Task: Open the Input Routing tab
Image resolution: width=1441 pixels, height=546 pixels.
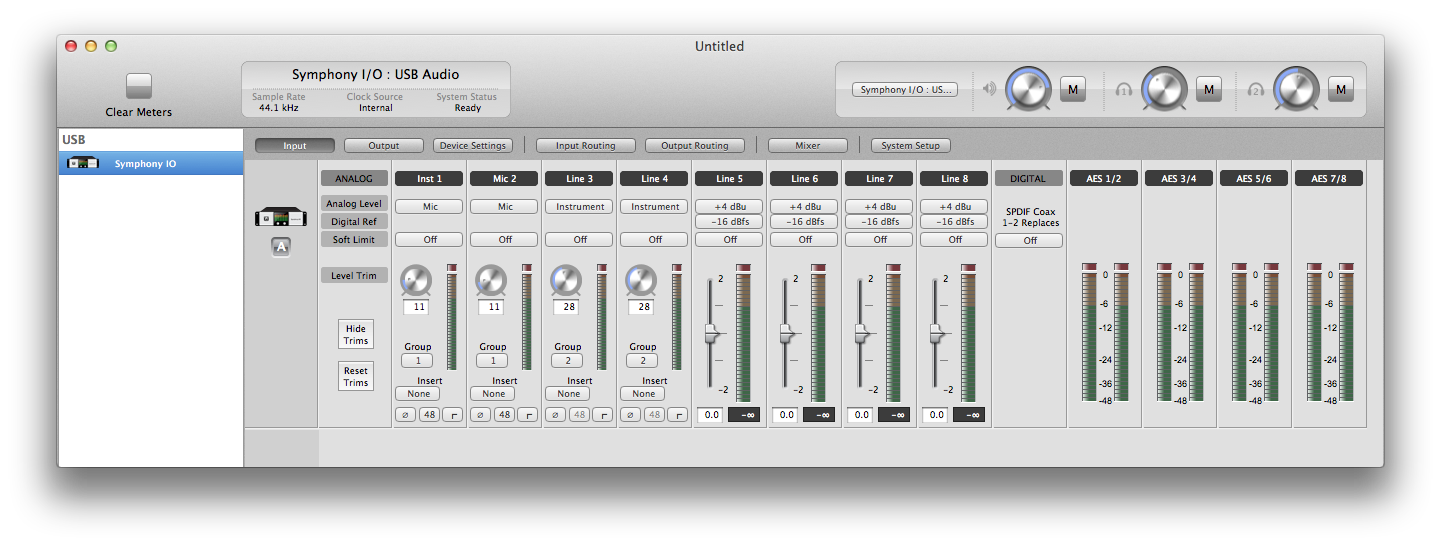Action: (x=586, y=146)
